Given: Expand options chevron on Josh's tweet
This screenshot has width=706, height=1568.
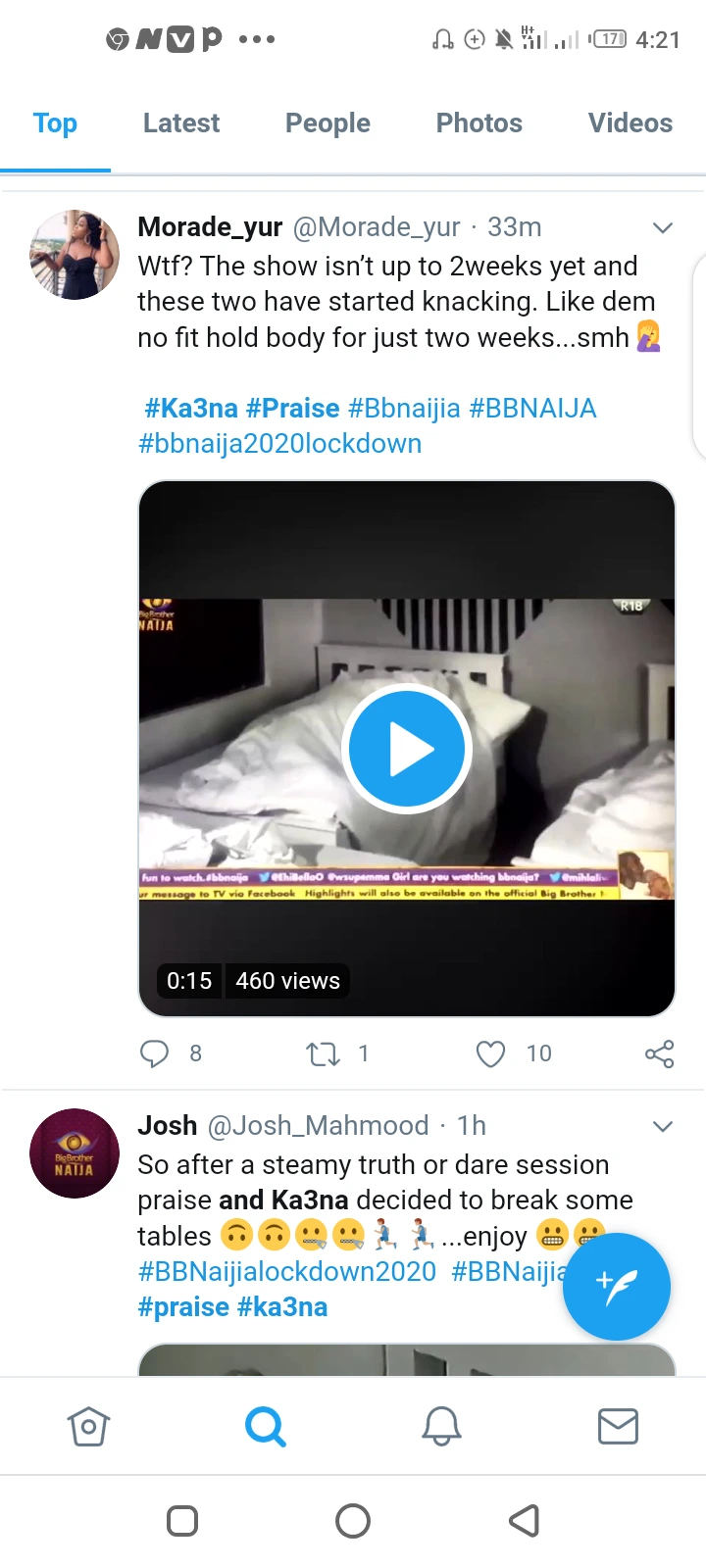Looking at the screenshot, I should (x=663, y=1126).
